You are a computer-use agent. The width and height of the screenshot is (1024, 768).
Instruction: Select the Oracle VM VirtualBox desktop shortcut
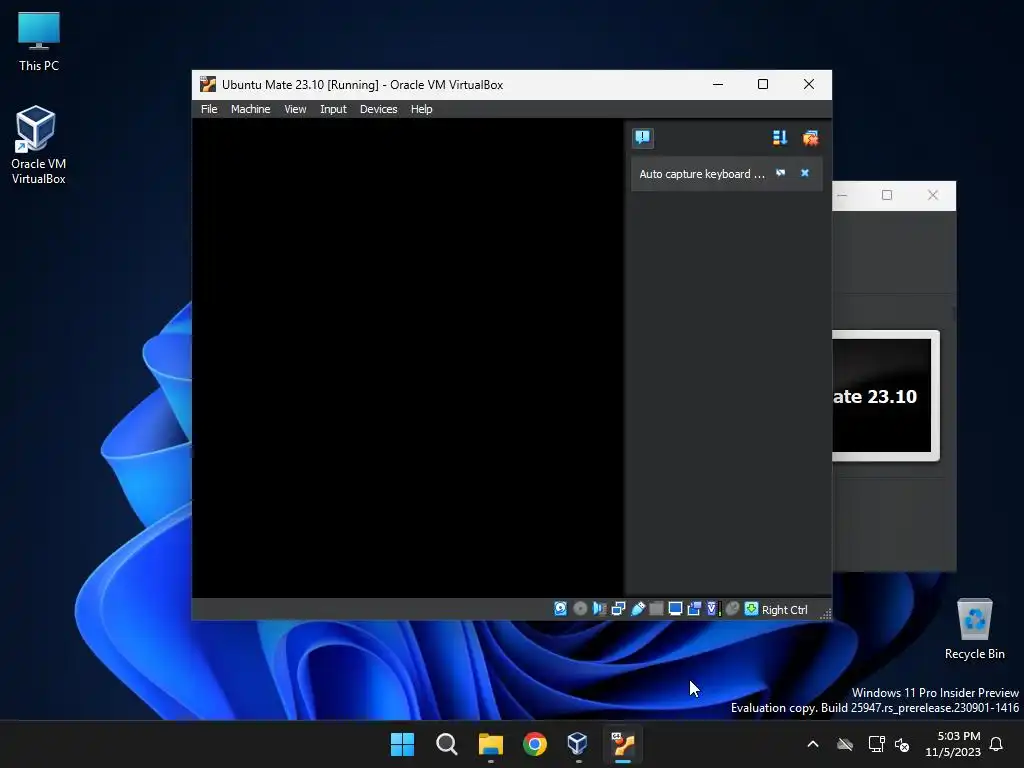coord(38,145)
